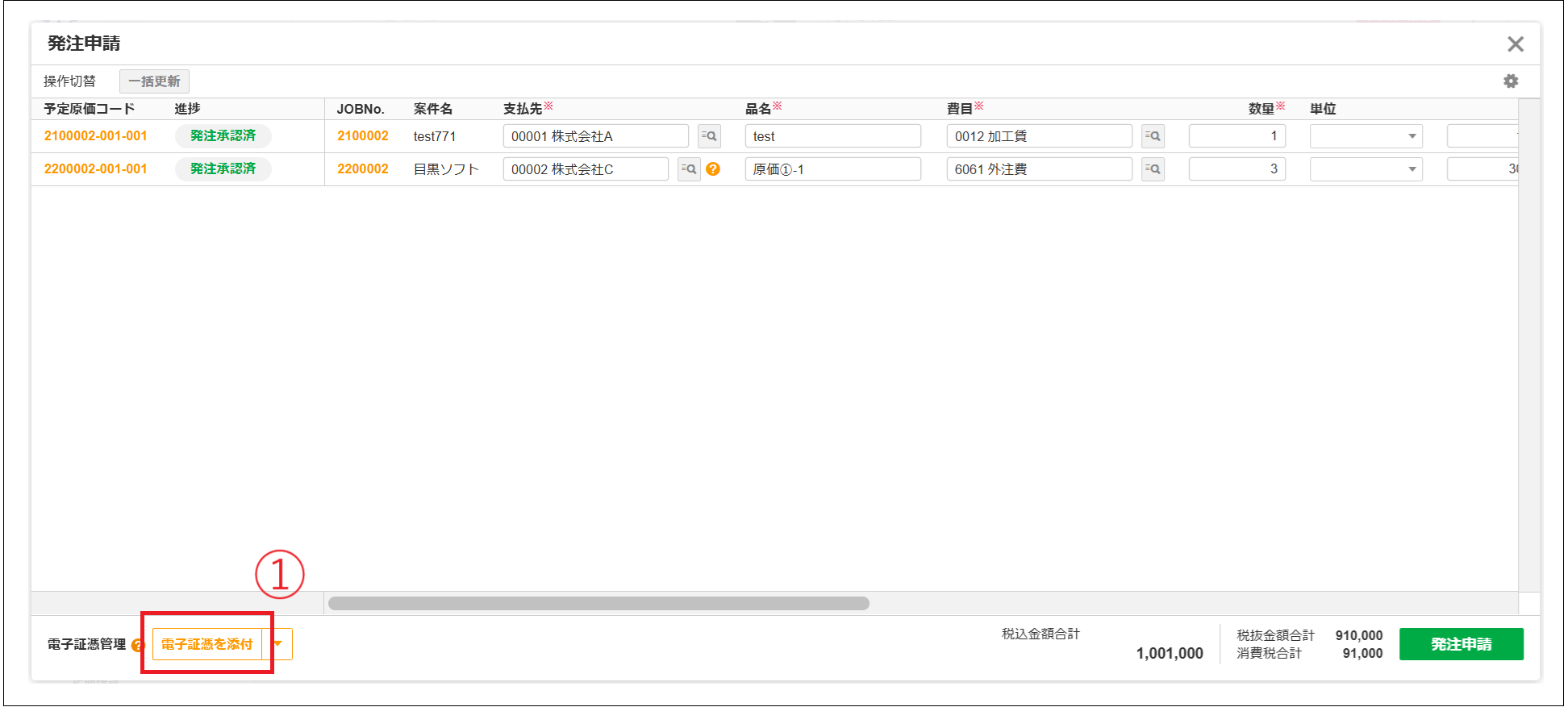
Task: Click the orange help icon beside 株式会社C
Action: 713,169
